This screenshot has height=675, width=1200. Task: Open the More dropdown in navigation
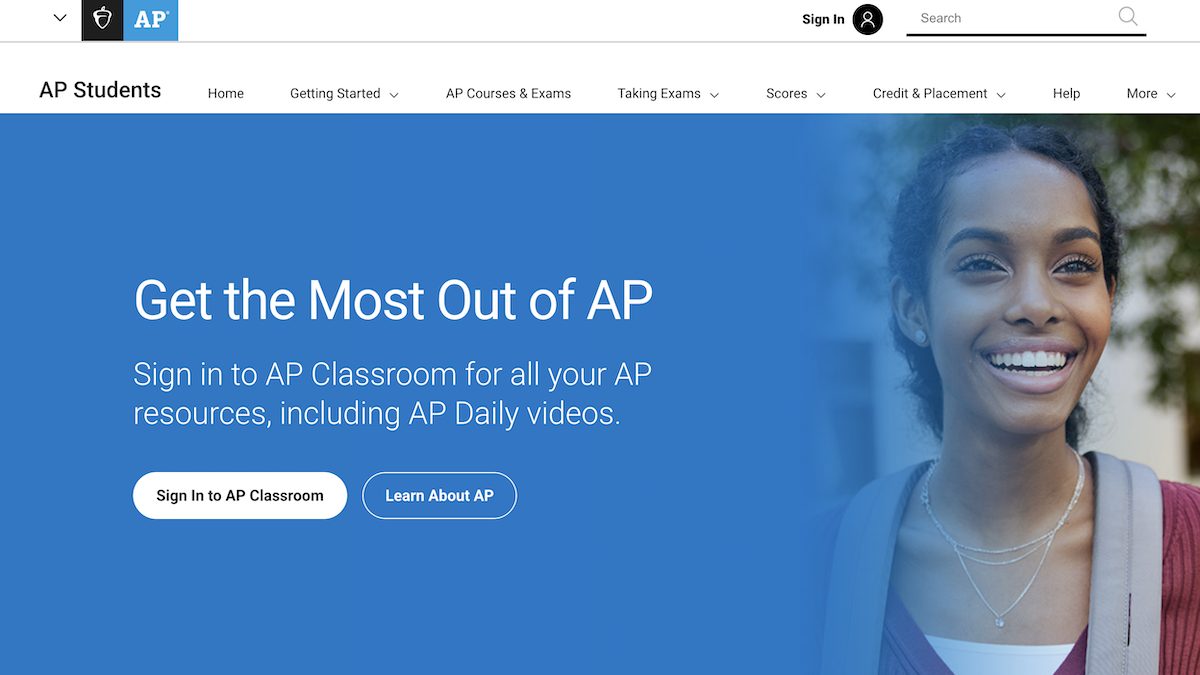(x=1149, y=93)
